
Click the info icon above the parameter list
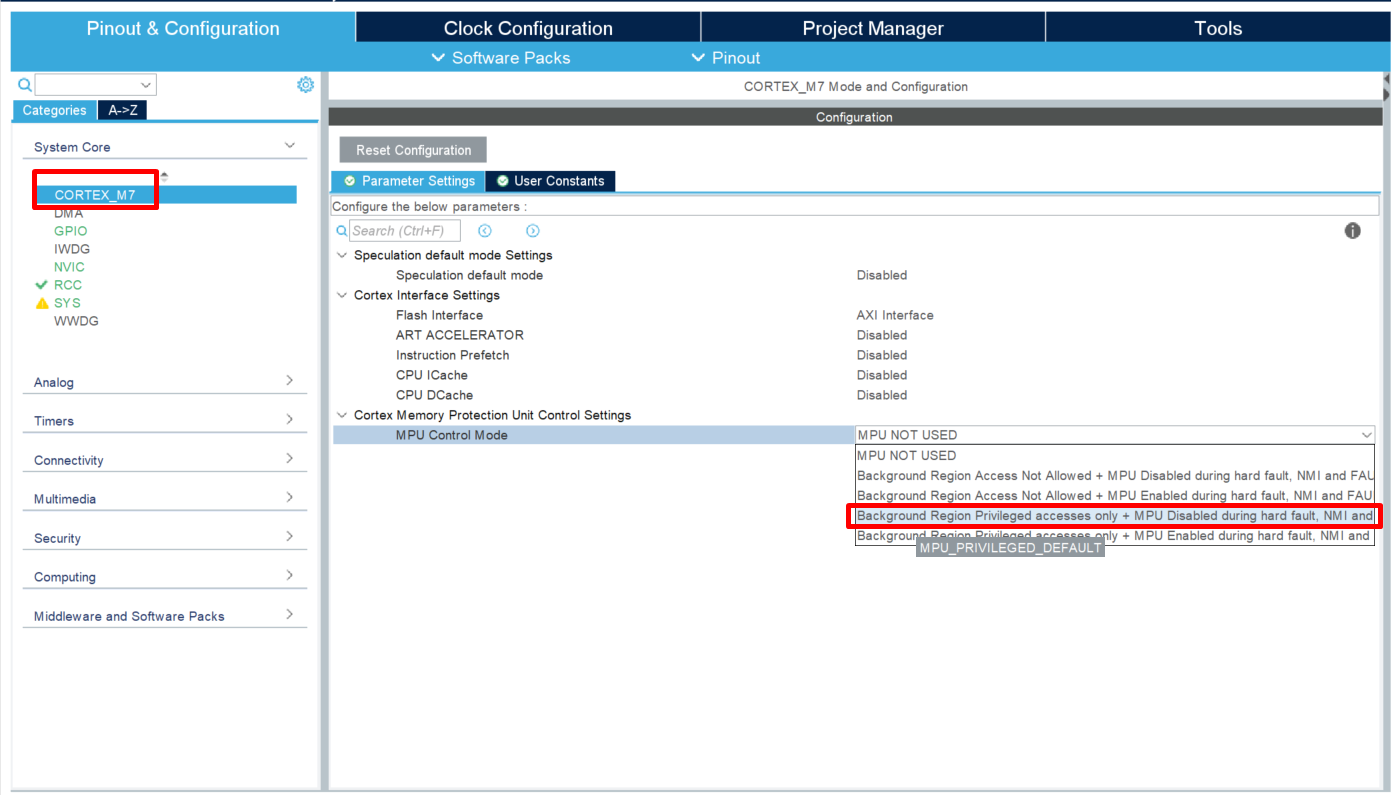tap(1352, 230)
